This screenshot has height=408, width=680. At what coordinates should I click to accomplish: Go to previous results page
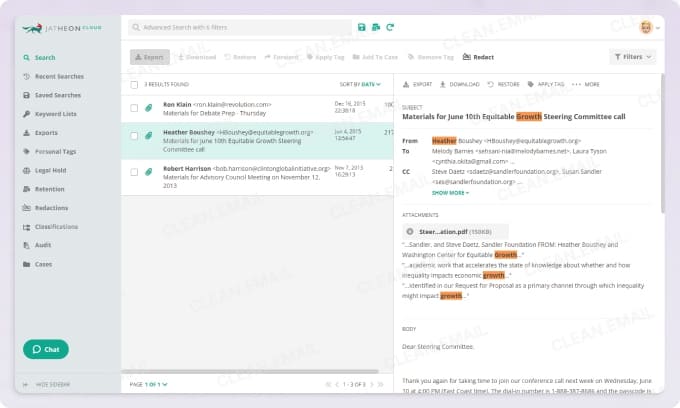pos(337,385)
